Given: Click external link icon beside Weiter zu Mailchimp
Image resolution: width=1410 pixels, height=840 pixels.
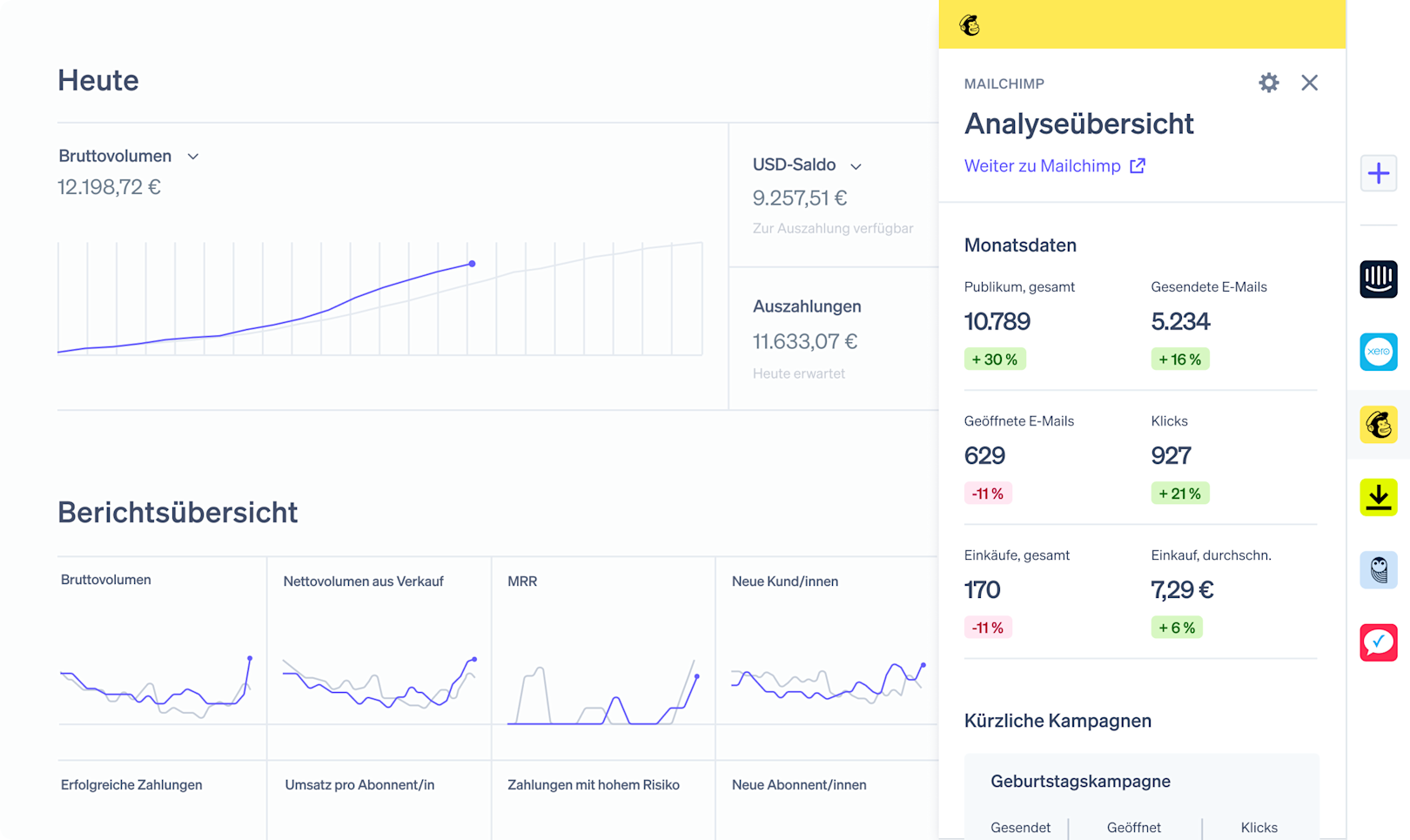Looking at the screenshot, I should coord(1138,165).
